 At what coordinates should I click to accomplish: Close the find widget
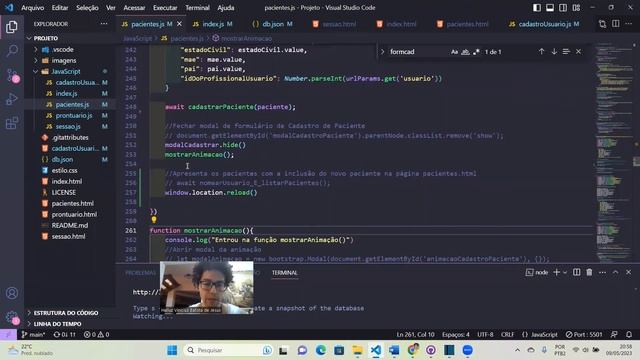point(578,51)
